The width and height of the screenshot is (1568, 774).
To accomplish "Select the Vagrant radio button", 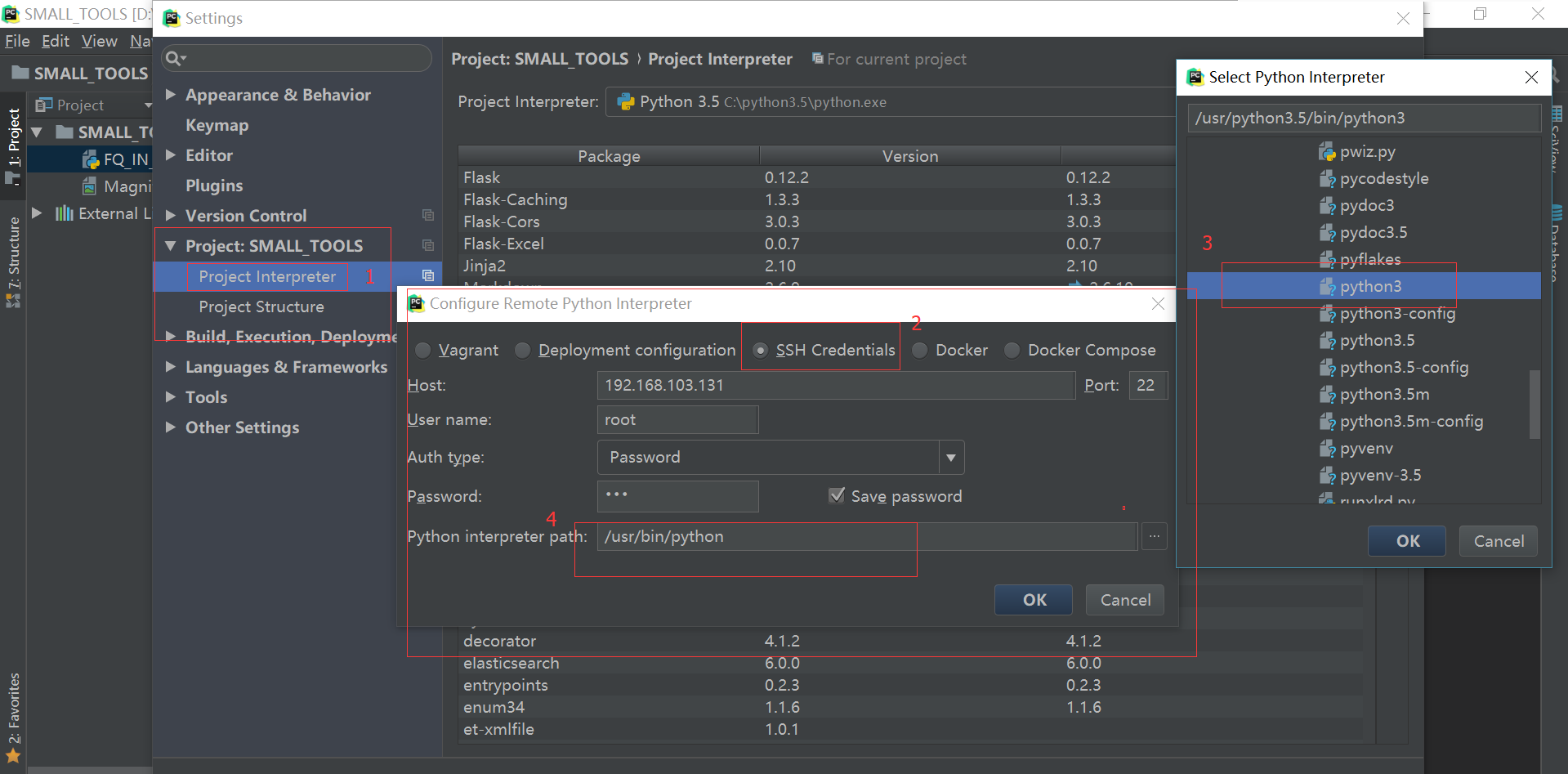I will [x=423, y=351].
